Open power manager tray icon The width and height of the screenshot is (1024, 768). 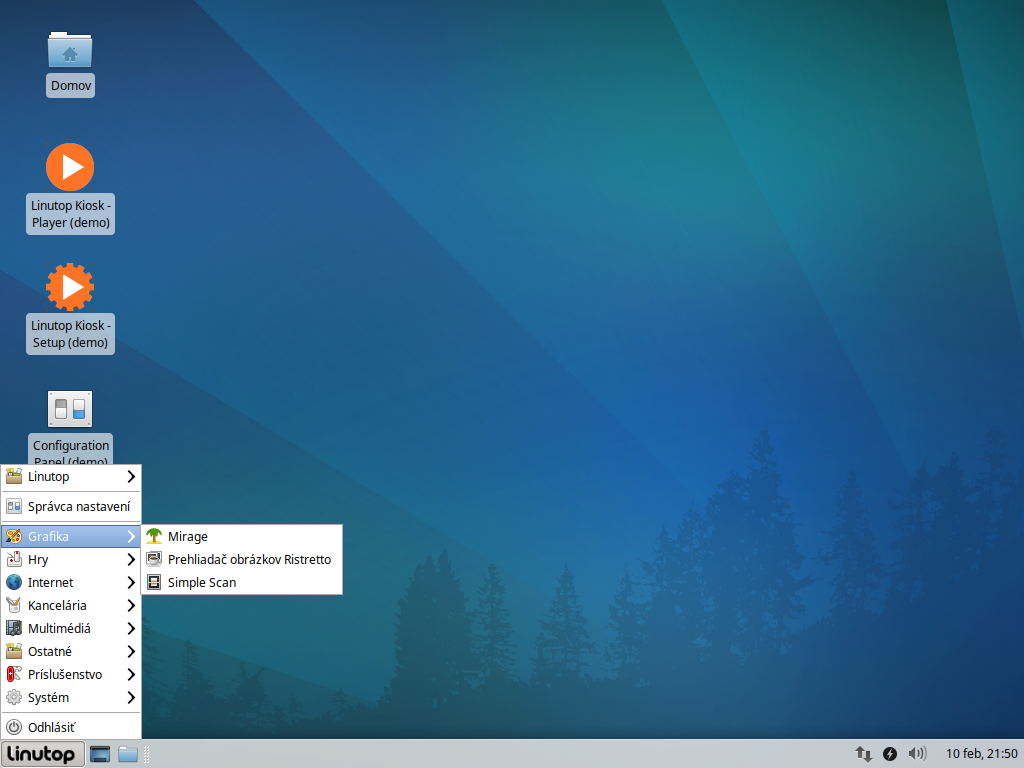(x=889, y=754)
